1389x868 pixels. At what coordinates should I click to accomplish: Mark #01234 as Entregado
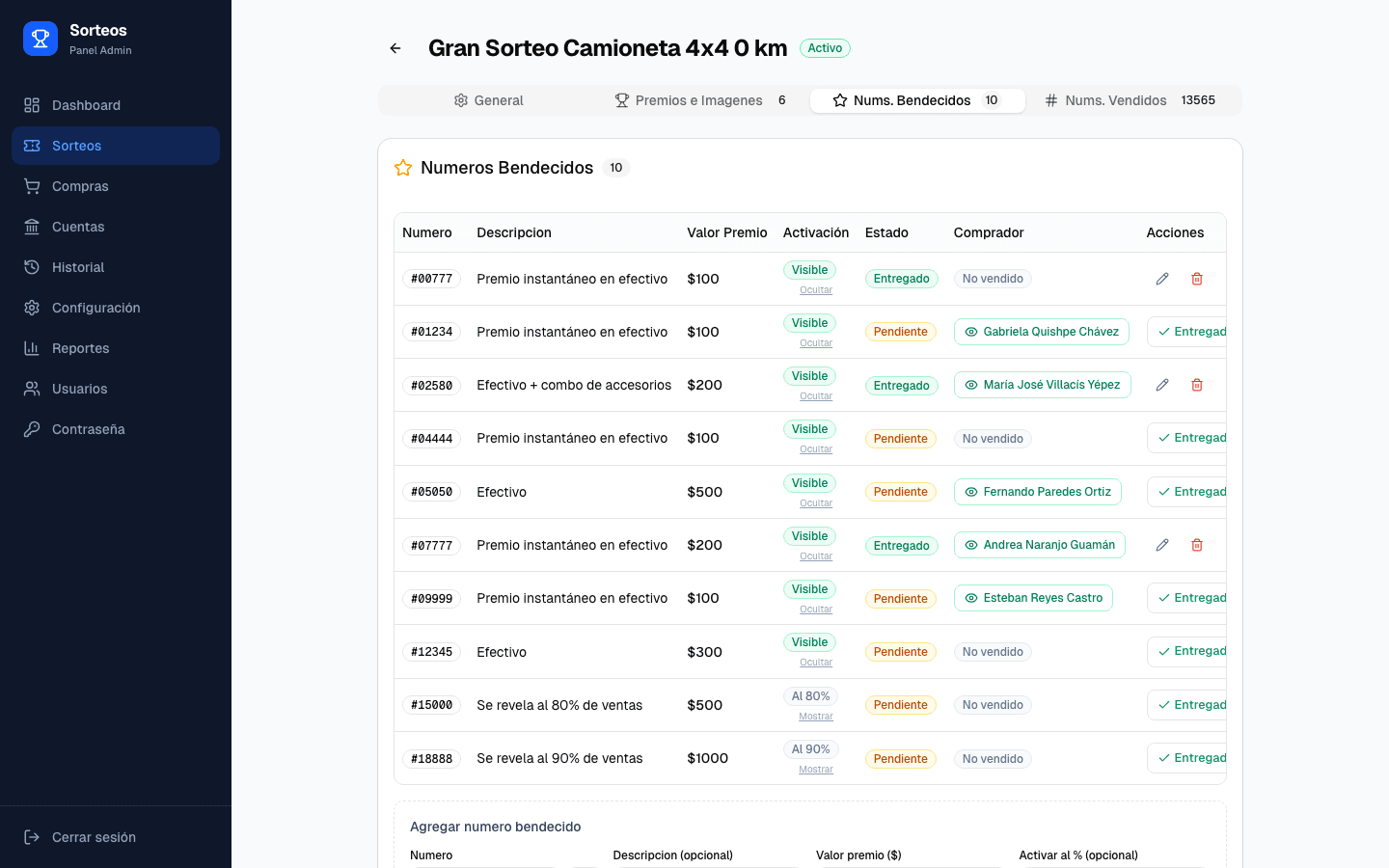click(x=1187, y=332)
